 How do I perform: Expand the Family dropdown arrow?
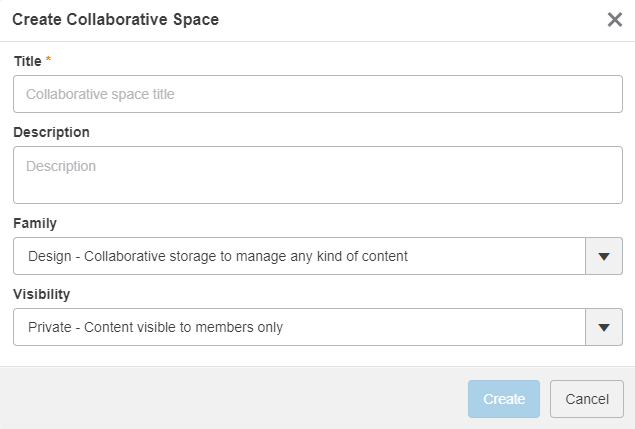(603, 256)
